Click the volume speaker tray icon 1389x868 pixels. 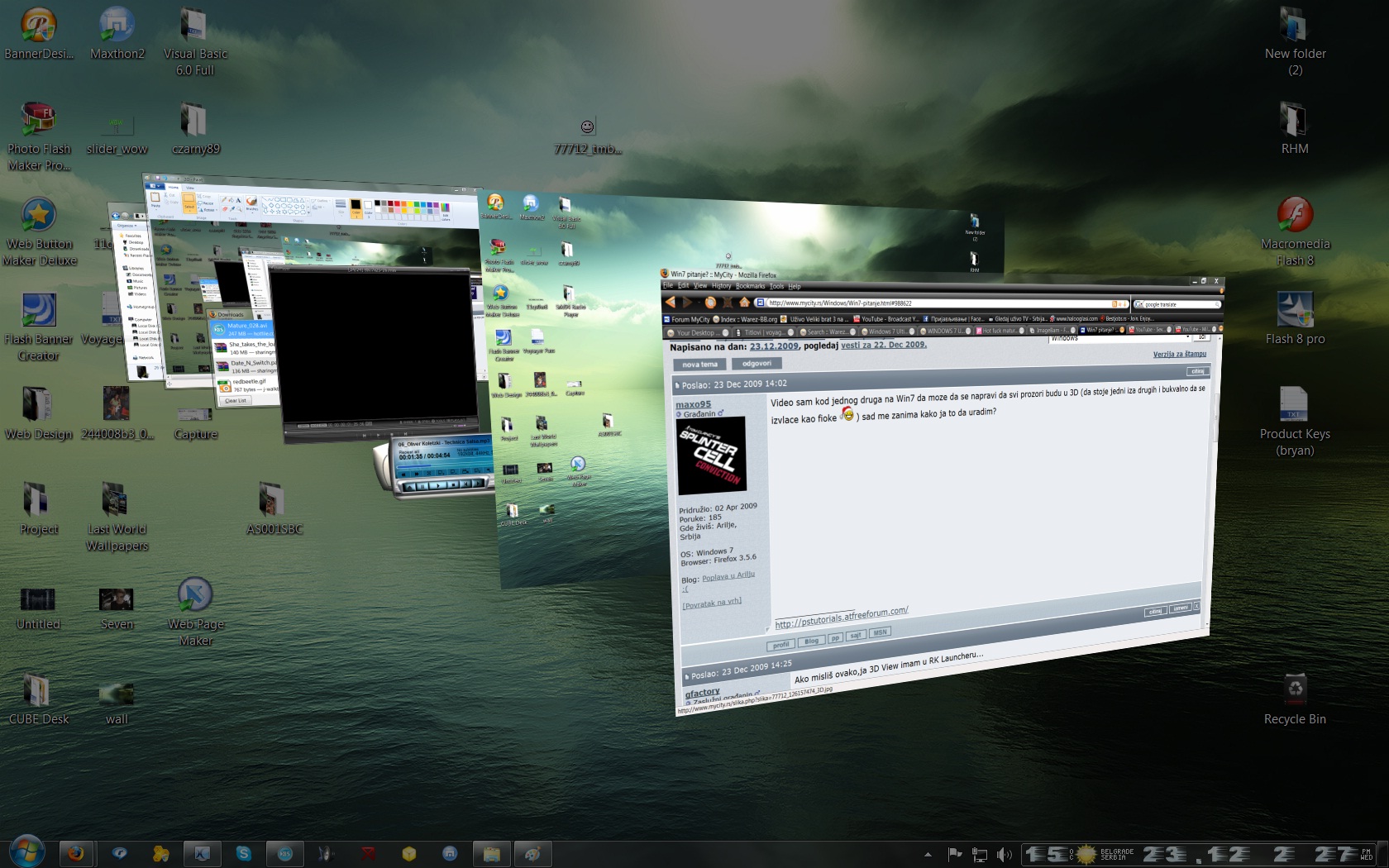click(1004, 854)
